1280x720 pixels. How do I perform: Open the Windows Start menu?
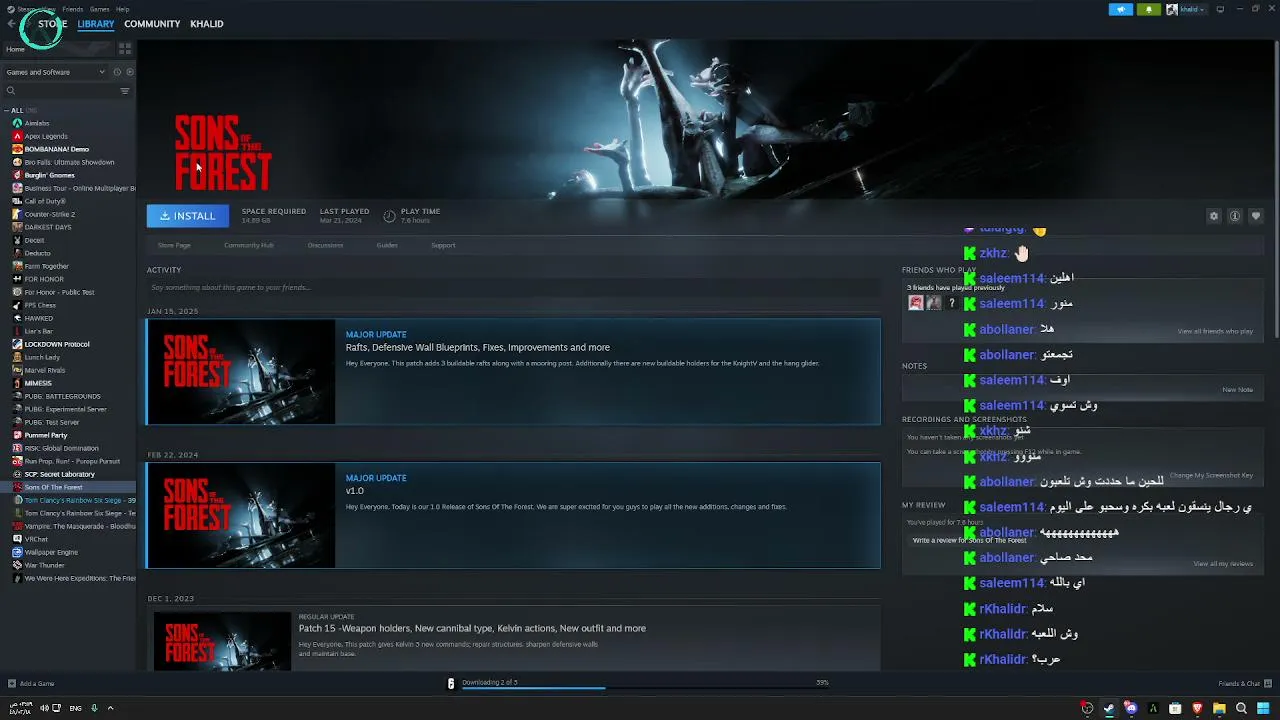coord(1263,708)
